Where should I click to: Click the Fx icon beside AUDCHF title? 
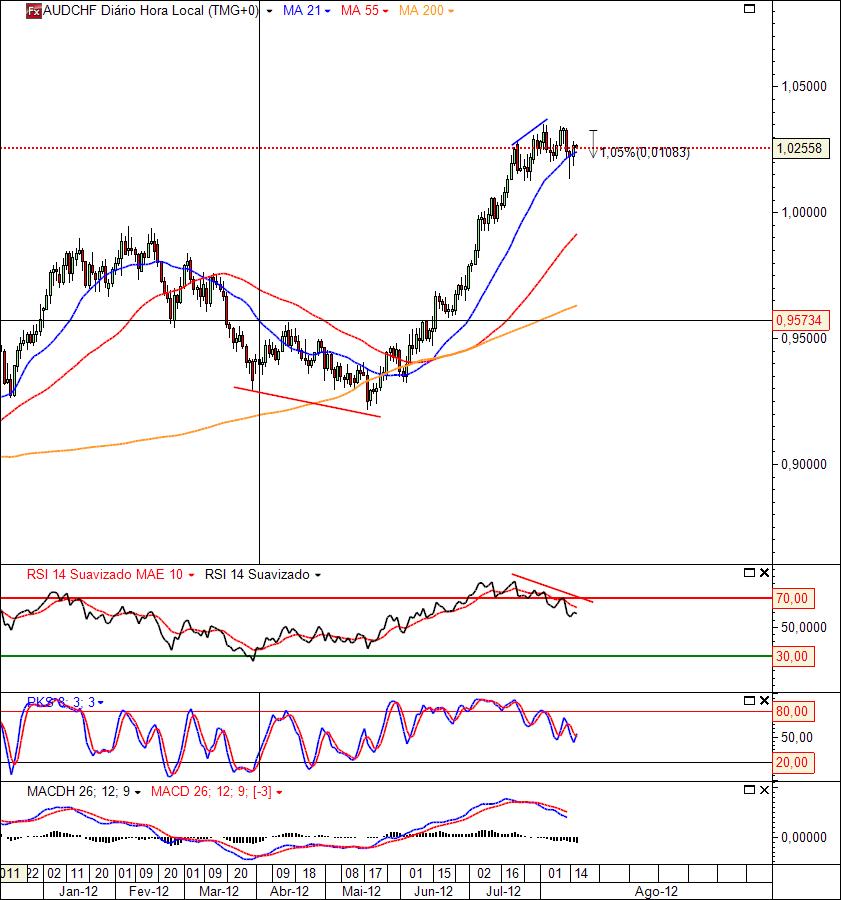click(x=34, y=11)
